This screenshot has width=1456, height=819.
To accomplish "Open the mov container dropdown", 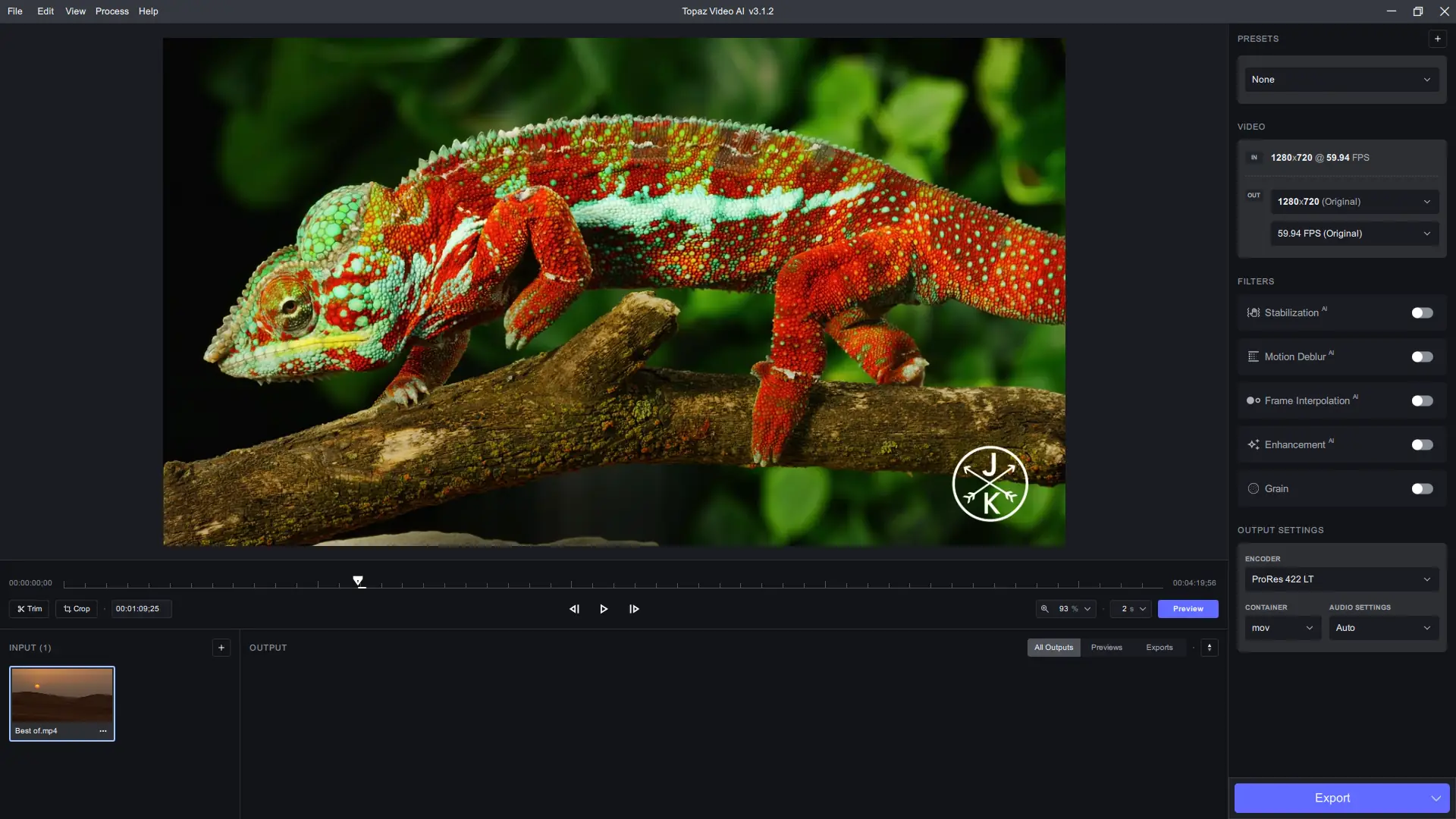I will point(1282,628).
